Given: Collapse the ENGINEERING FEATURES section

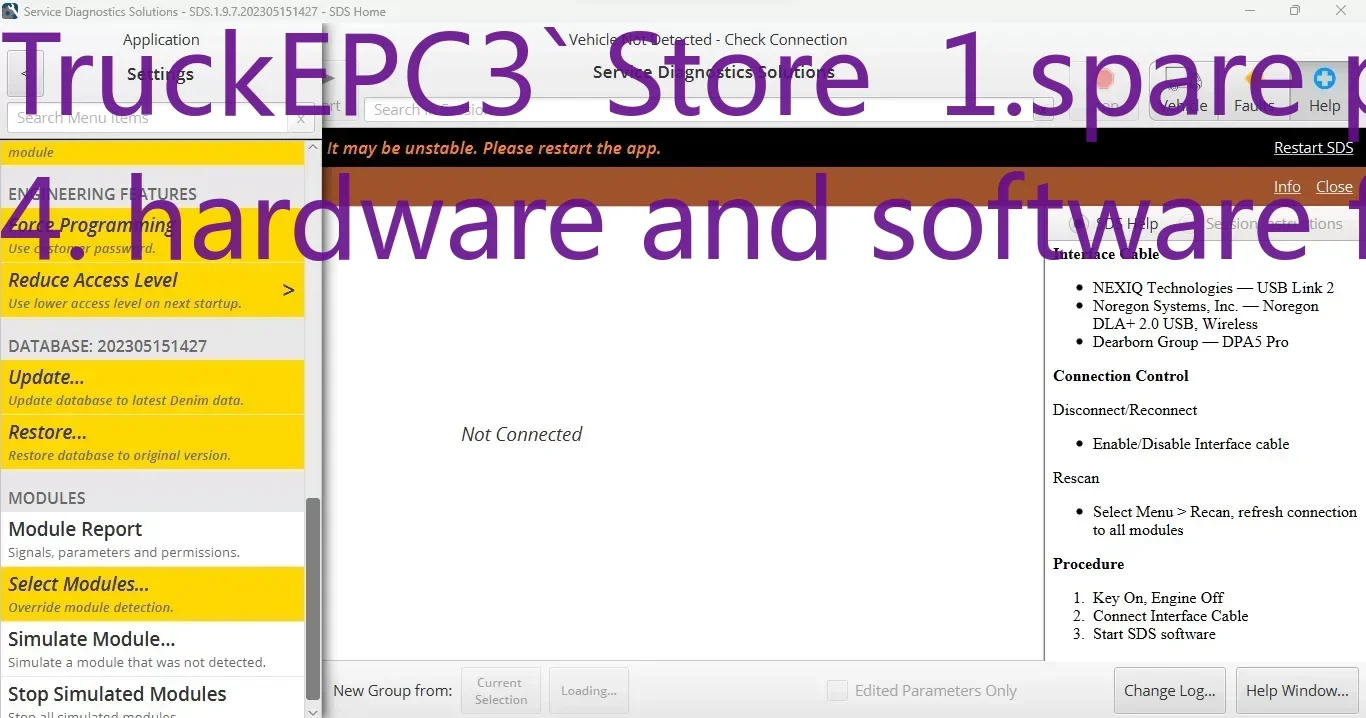Looking at the screenshot, I should click(x=103, y=193).
